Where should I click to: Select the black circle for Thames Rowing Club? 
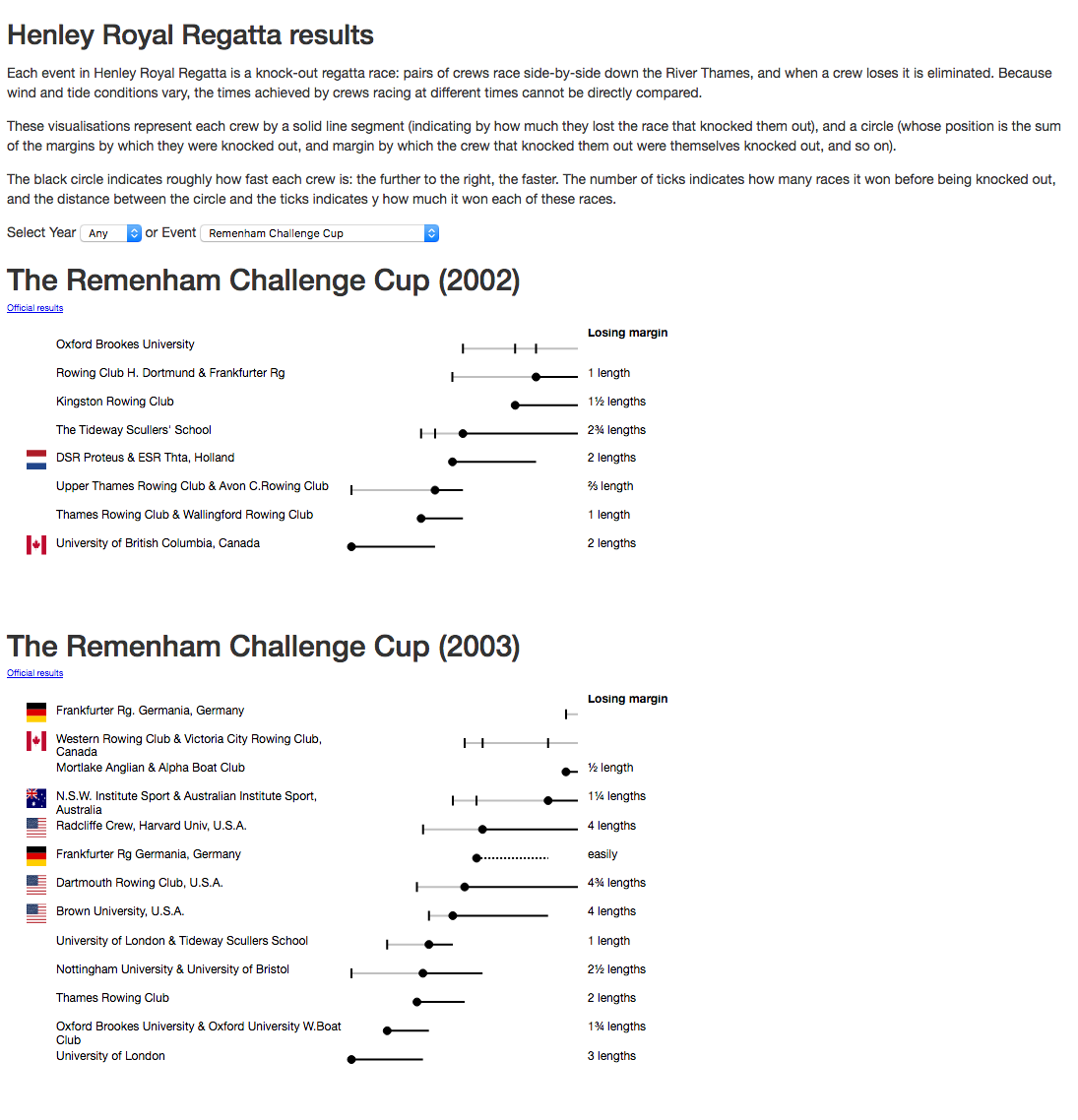click(x=414, y=1001)
